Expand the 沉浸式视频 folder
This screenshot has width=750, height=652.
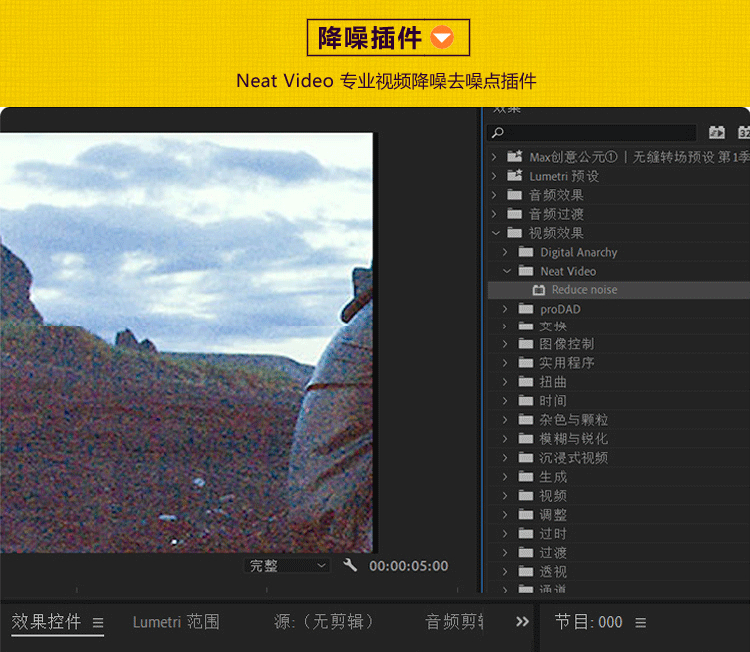pos(505,458)
